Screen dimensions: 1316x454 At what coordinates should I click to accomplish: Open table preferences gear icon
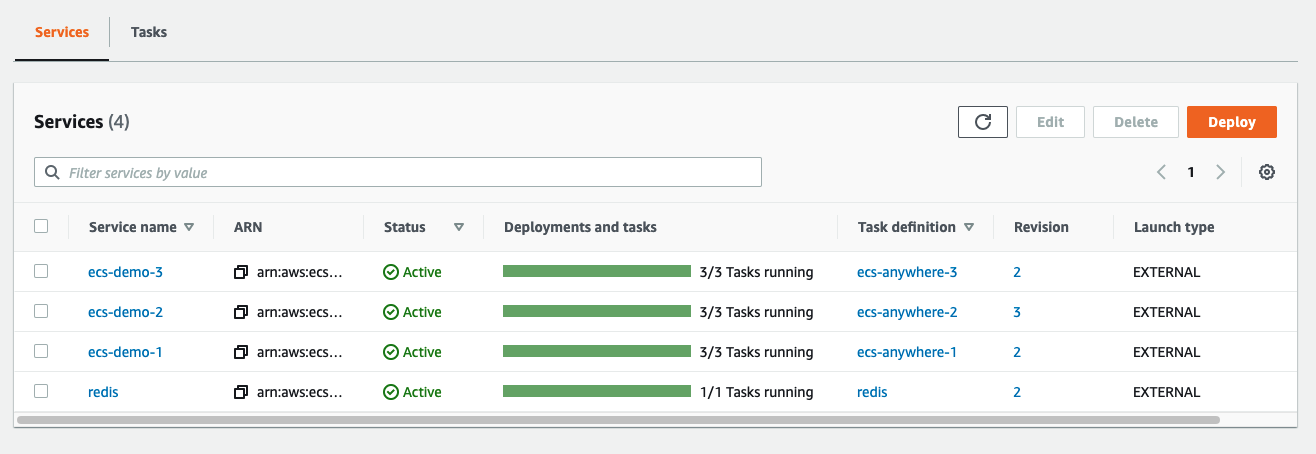1267,172
